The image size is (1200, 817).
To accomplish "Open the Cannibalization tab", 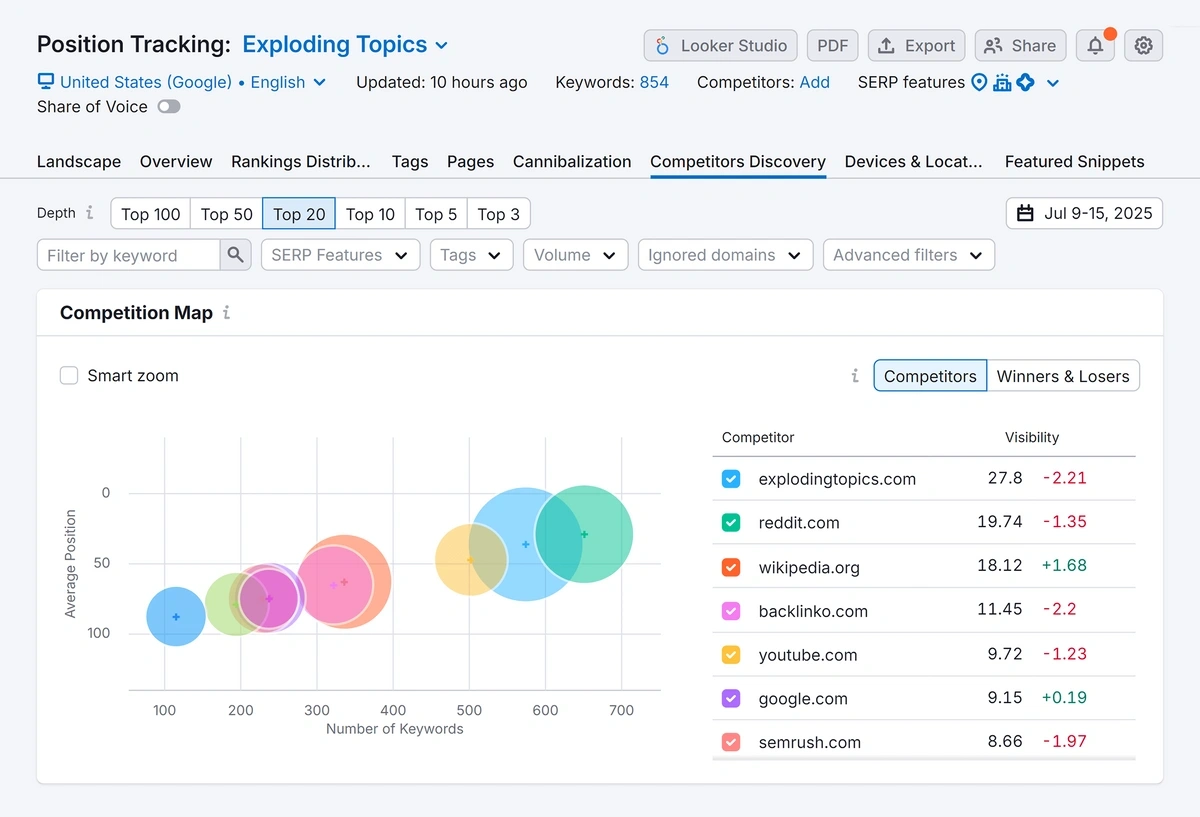I will (x=572, y=161).
